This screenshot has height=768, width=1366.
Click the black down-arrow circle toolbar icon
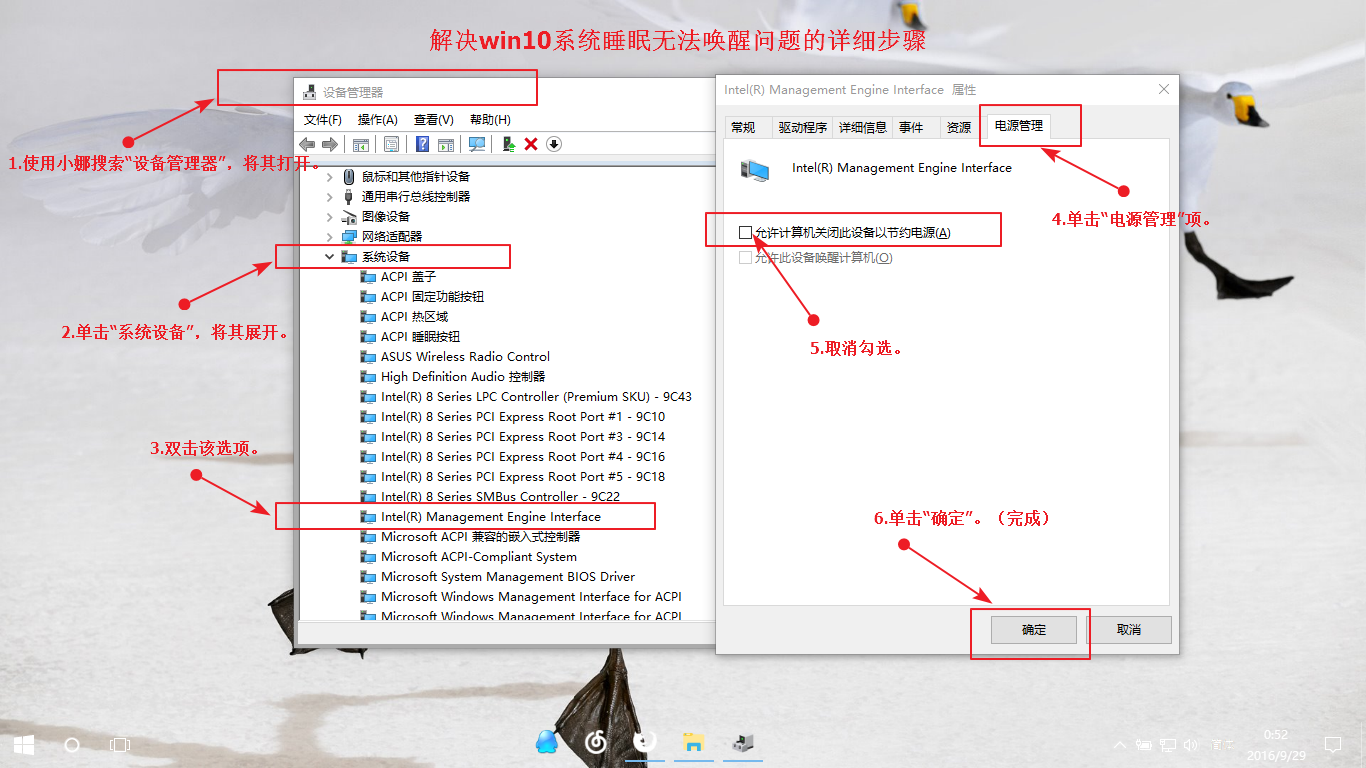554,144
